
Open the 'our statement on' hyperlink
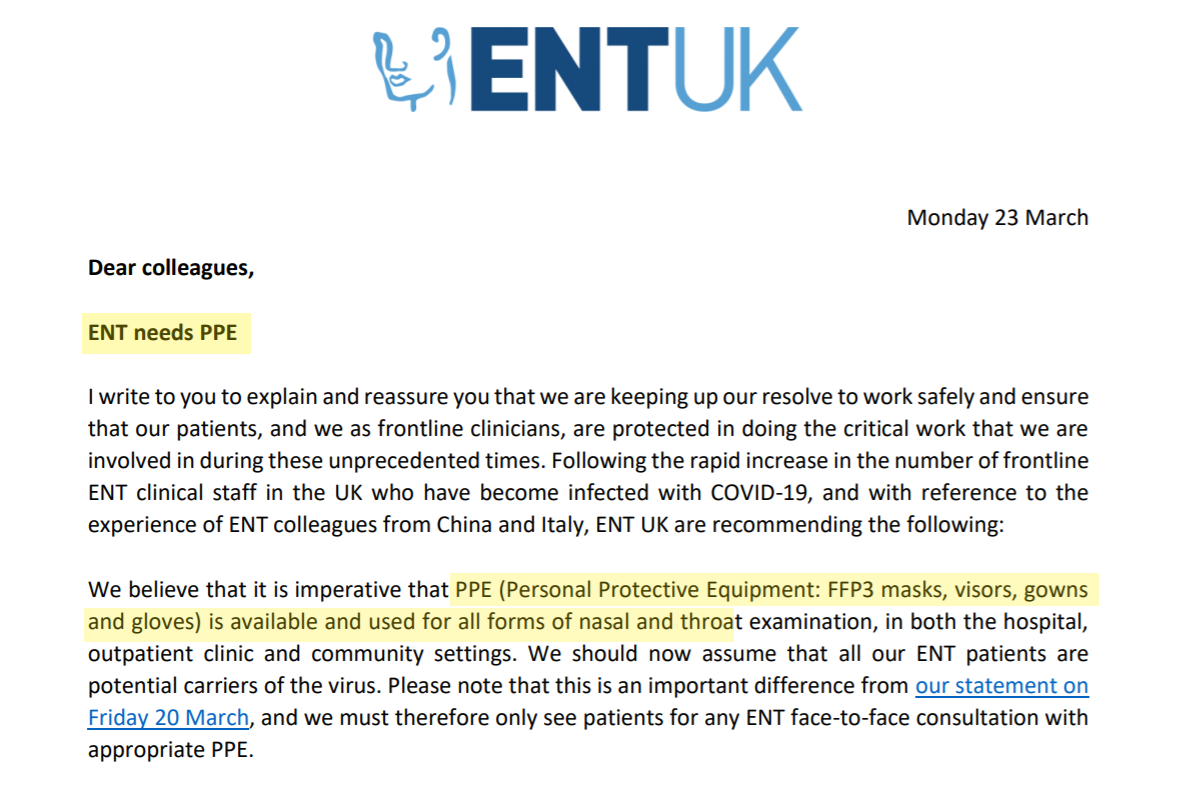click(x=1002, y=686)
